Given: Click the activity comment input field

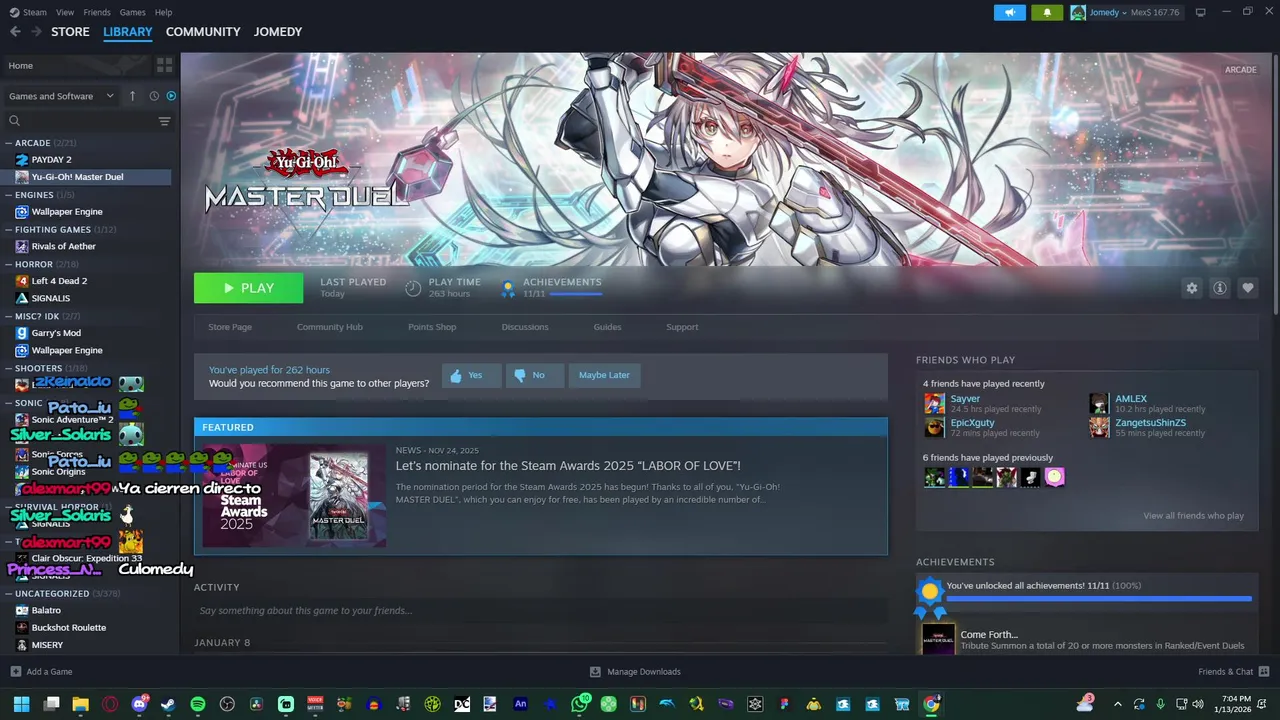Looking at the screenshot, I should 540,611.
